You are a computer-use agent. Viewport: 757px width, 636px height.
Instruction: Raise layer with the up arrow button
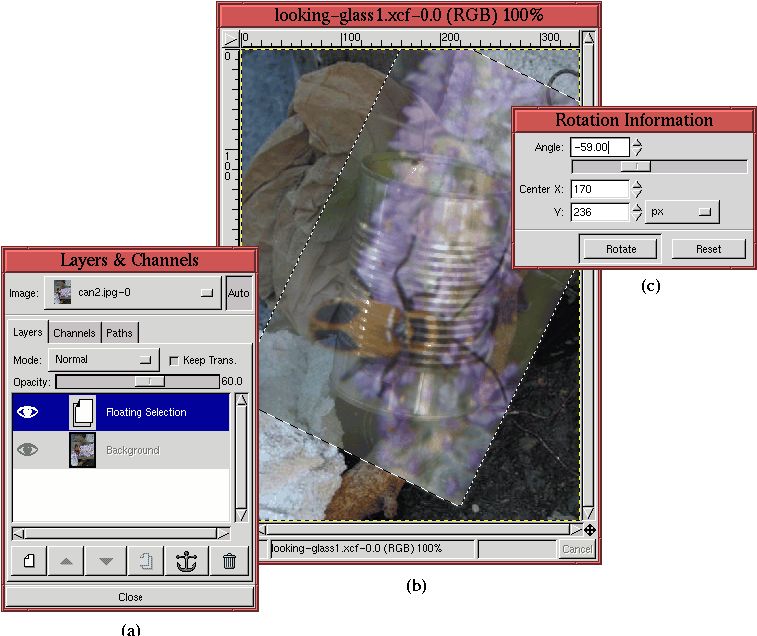coord(66,561)
